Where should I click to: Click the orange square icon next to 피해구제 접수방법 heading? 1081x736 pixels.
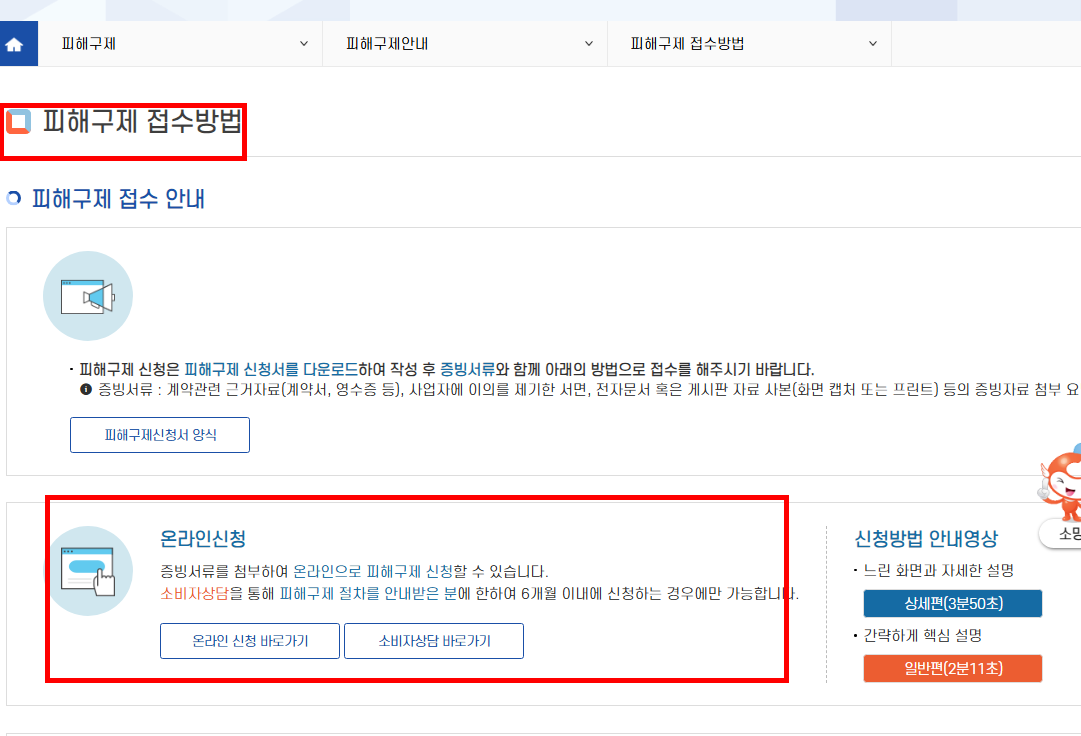point(17,120)
